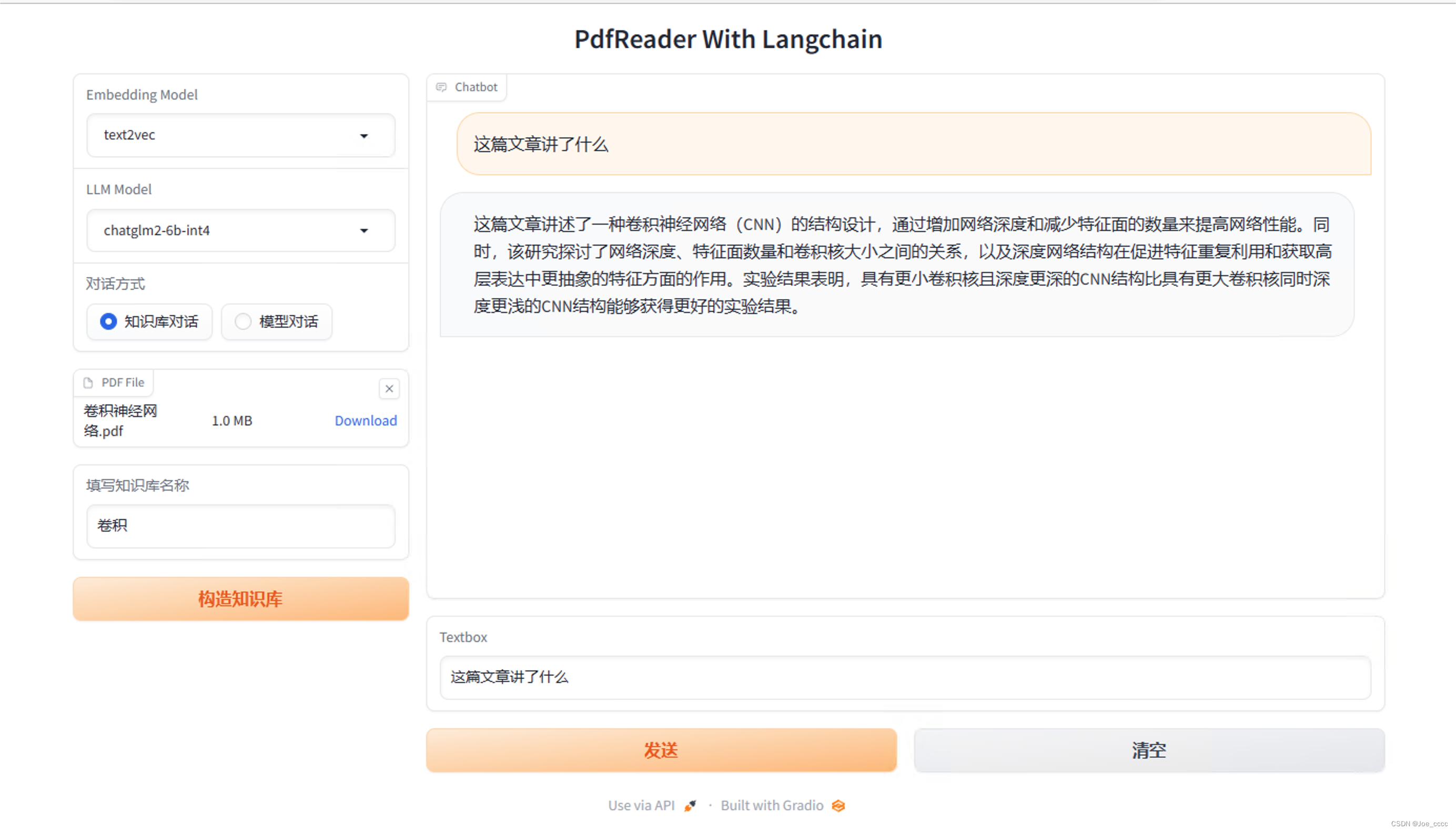Image resolution: width=1456 pixels, height=832 pixels.
Task: Download the 卷积神经网络.pdf file
Action: click(366, 421)
